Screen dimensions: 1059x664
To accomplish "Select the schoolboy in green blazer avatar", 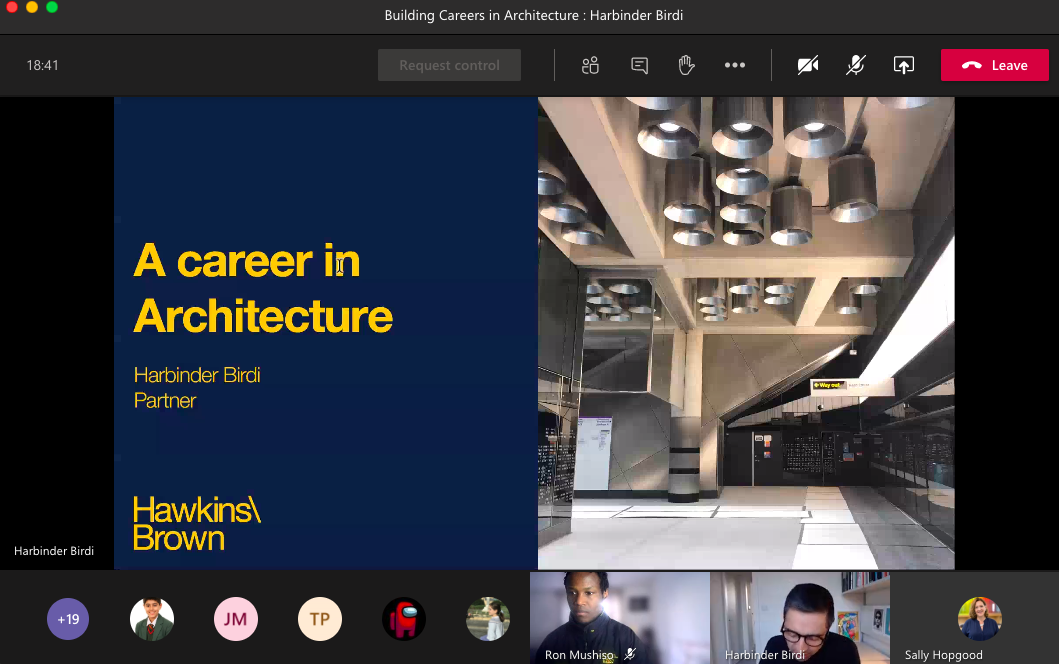I will (152, 619).
